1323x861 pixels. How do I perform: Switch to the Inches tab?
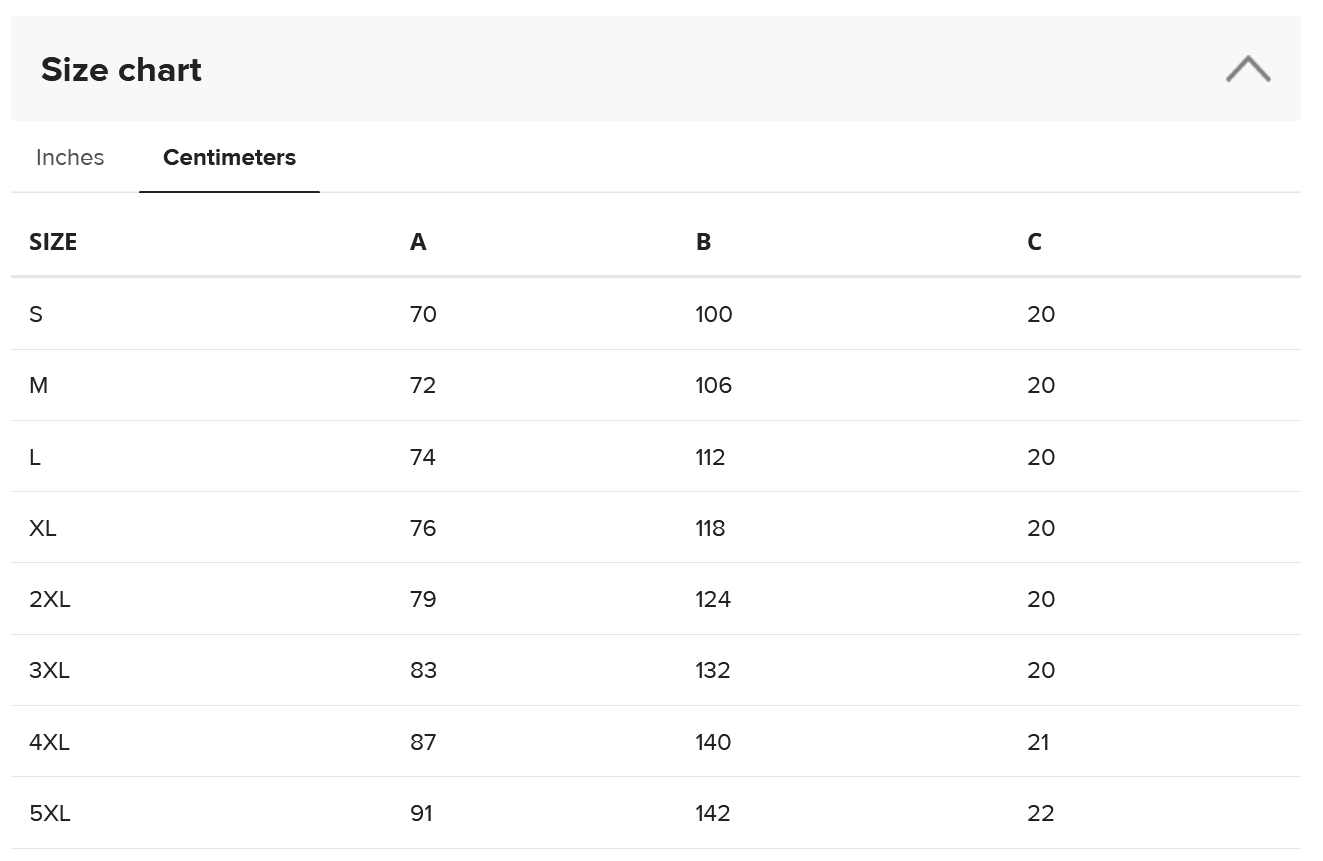pos(70,158)
